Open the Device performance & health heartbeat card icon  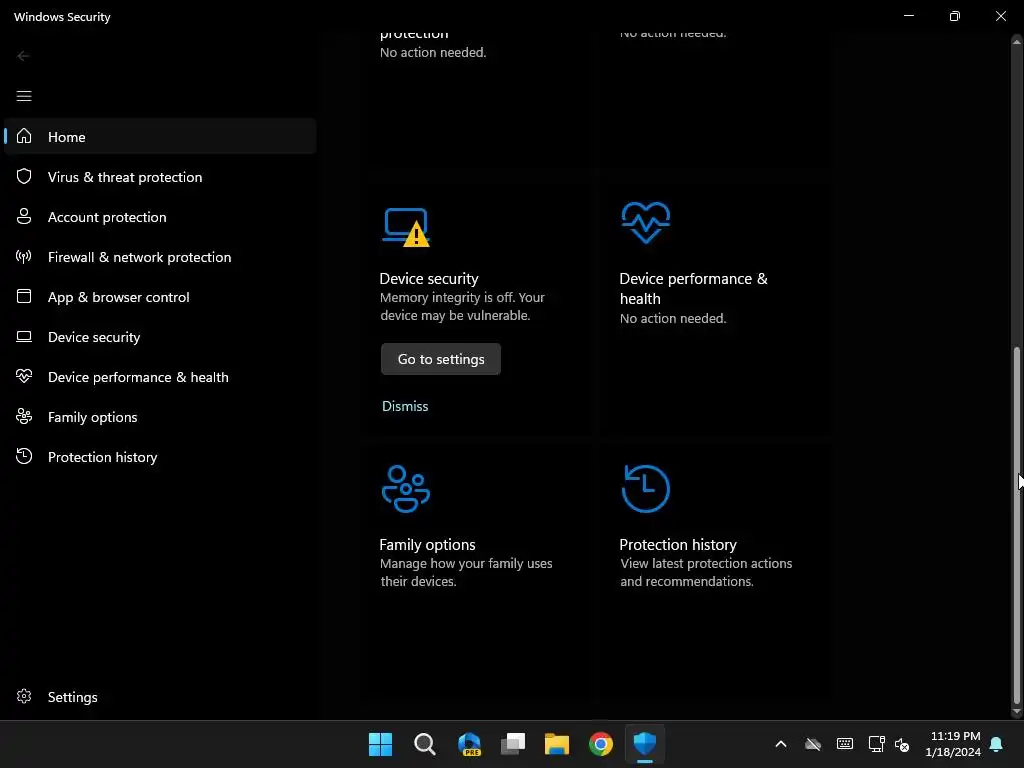click(645, 222)
